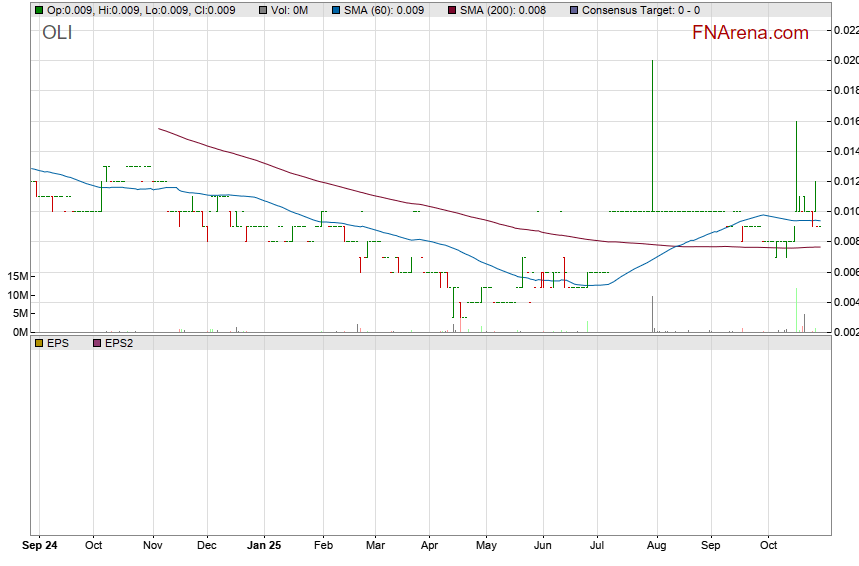859x566 pixels.
Task: Click the blue SMA (60) legend swatch
Action: click(335, 10)
